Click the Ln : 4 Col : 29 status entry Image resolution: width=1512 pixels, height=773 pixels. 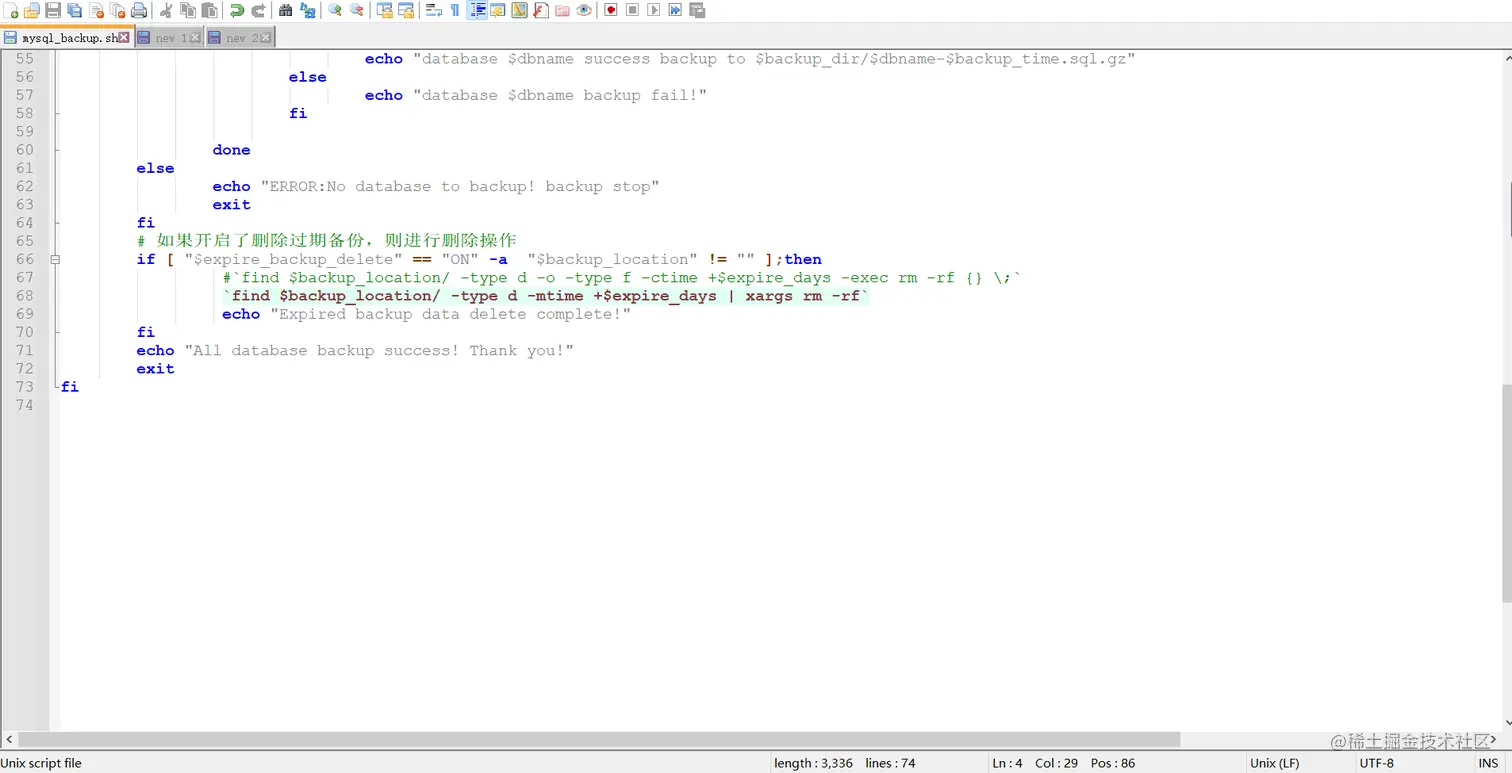click(x=1035, y=763)
